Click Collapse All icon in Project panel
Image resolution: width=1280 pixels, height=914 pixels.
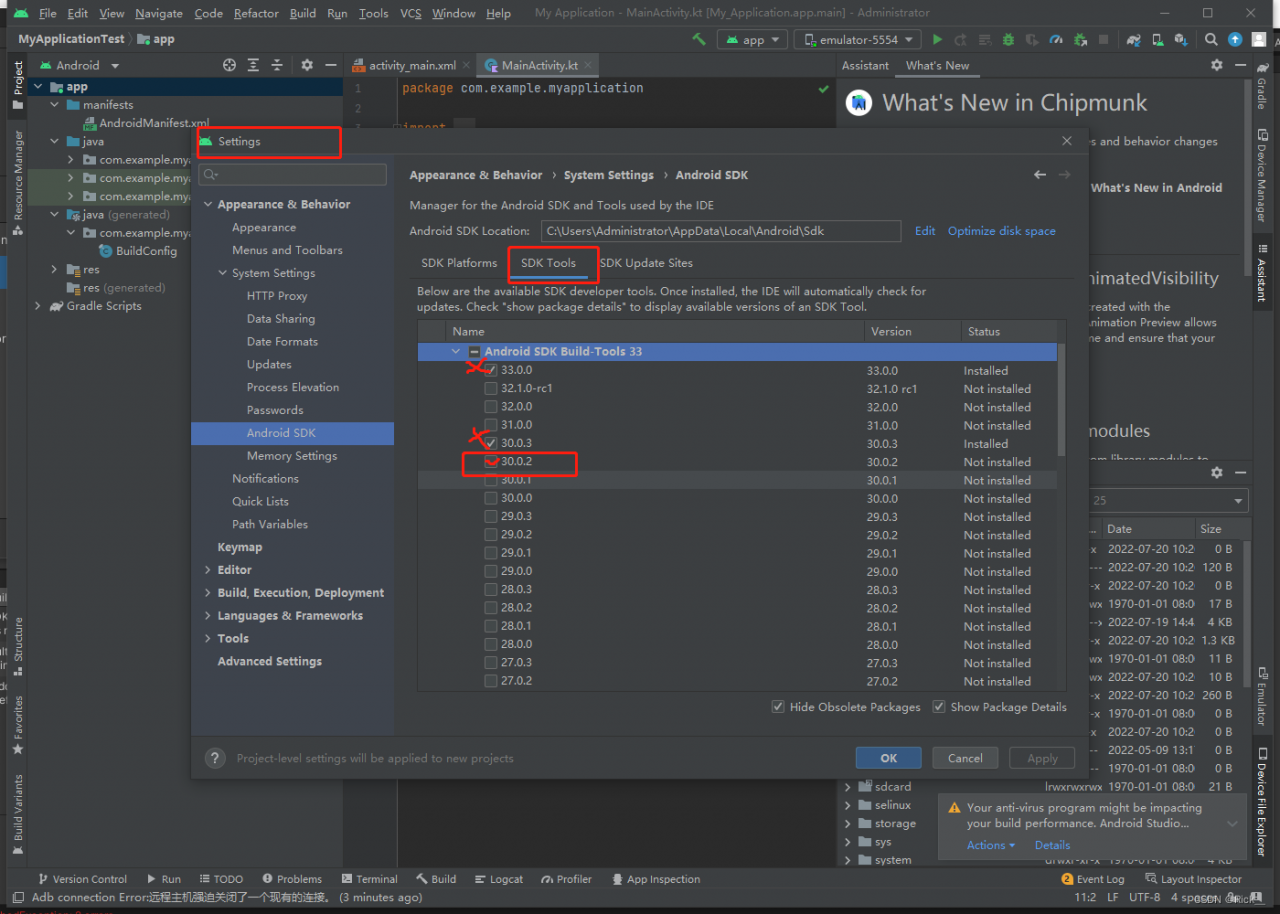coord(277,65)
